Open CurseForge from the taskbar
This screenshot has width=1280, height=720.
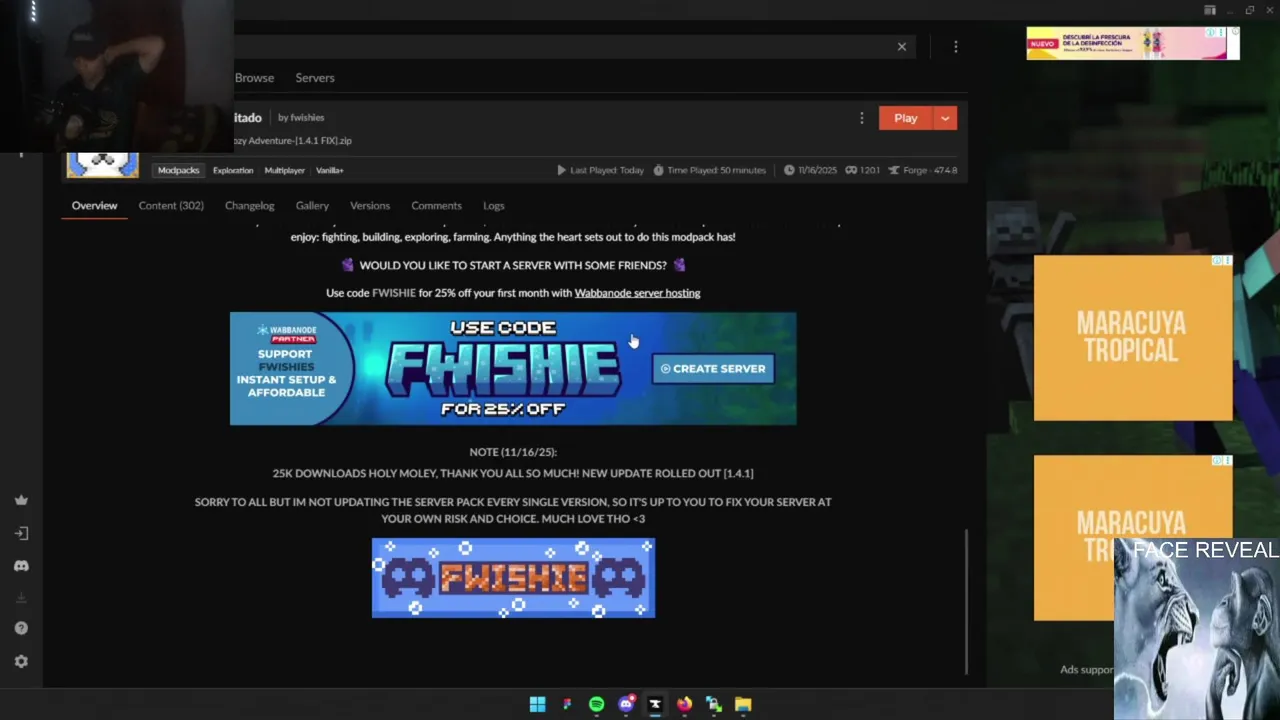[x=655, y=704]
